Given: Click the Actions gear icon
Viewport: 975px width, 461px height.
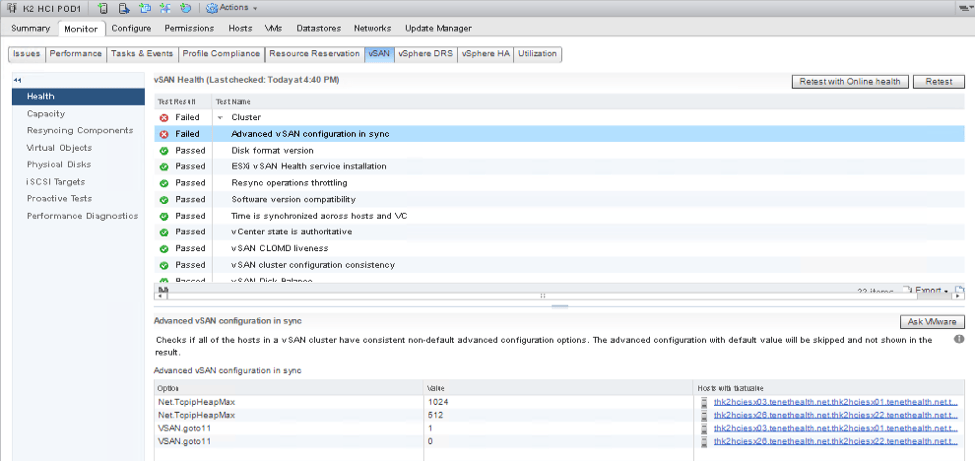Looking at the screenshot, I should pos(211,8).
